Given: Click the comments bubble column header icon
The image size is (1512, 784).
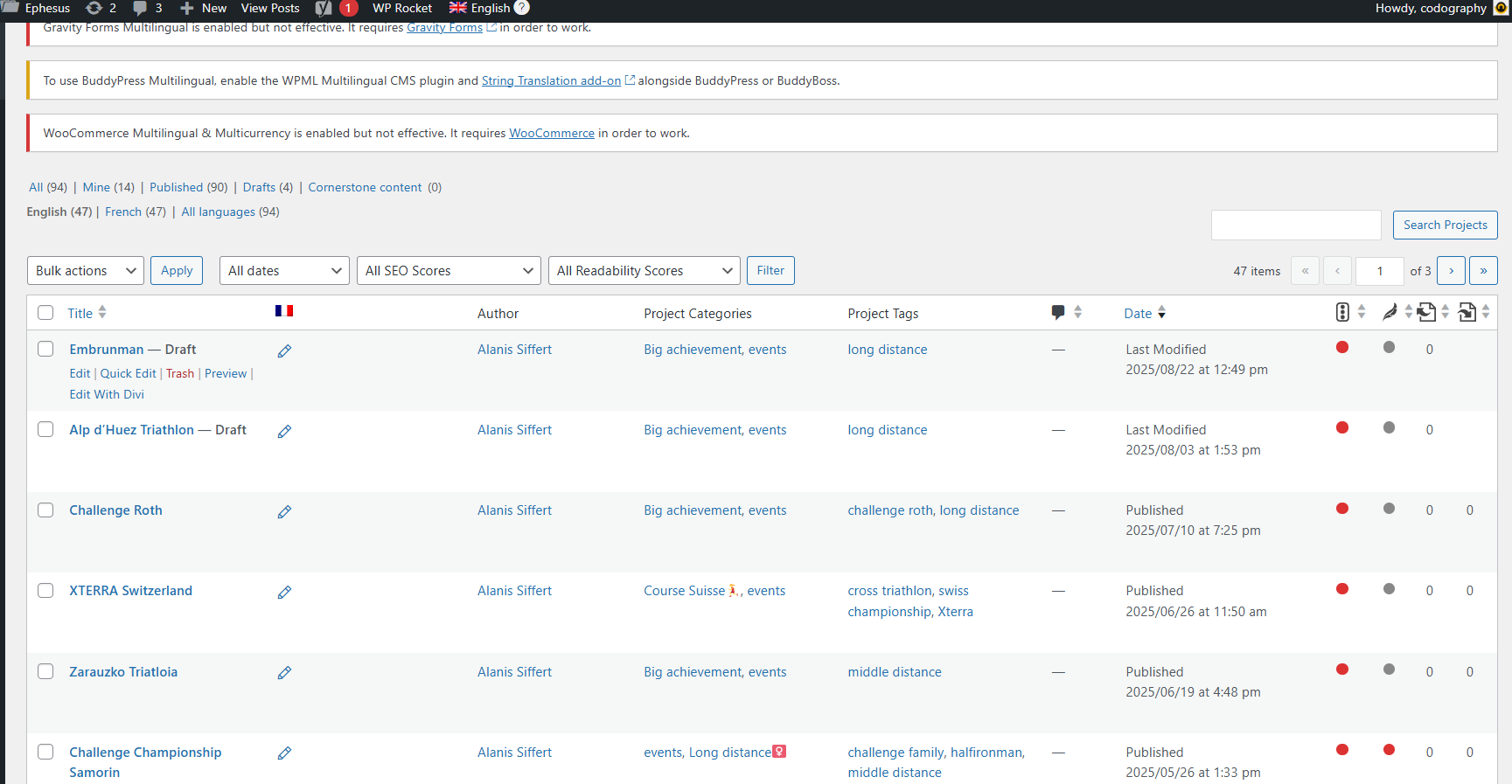Looking at the screenshot, I should 1058,313.
